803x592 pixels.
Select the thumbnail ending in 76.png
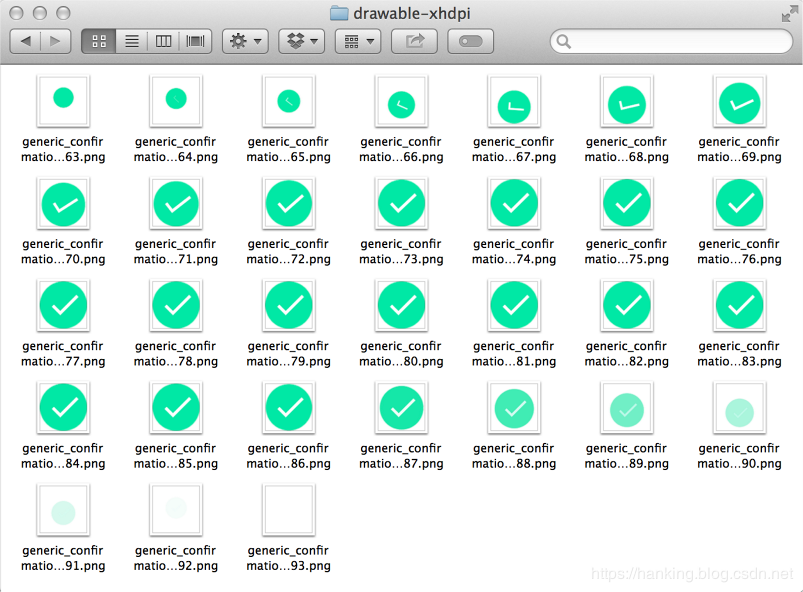point(739,203)
